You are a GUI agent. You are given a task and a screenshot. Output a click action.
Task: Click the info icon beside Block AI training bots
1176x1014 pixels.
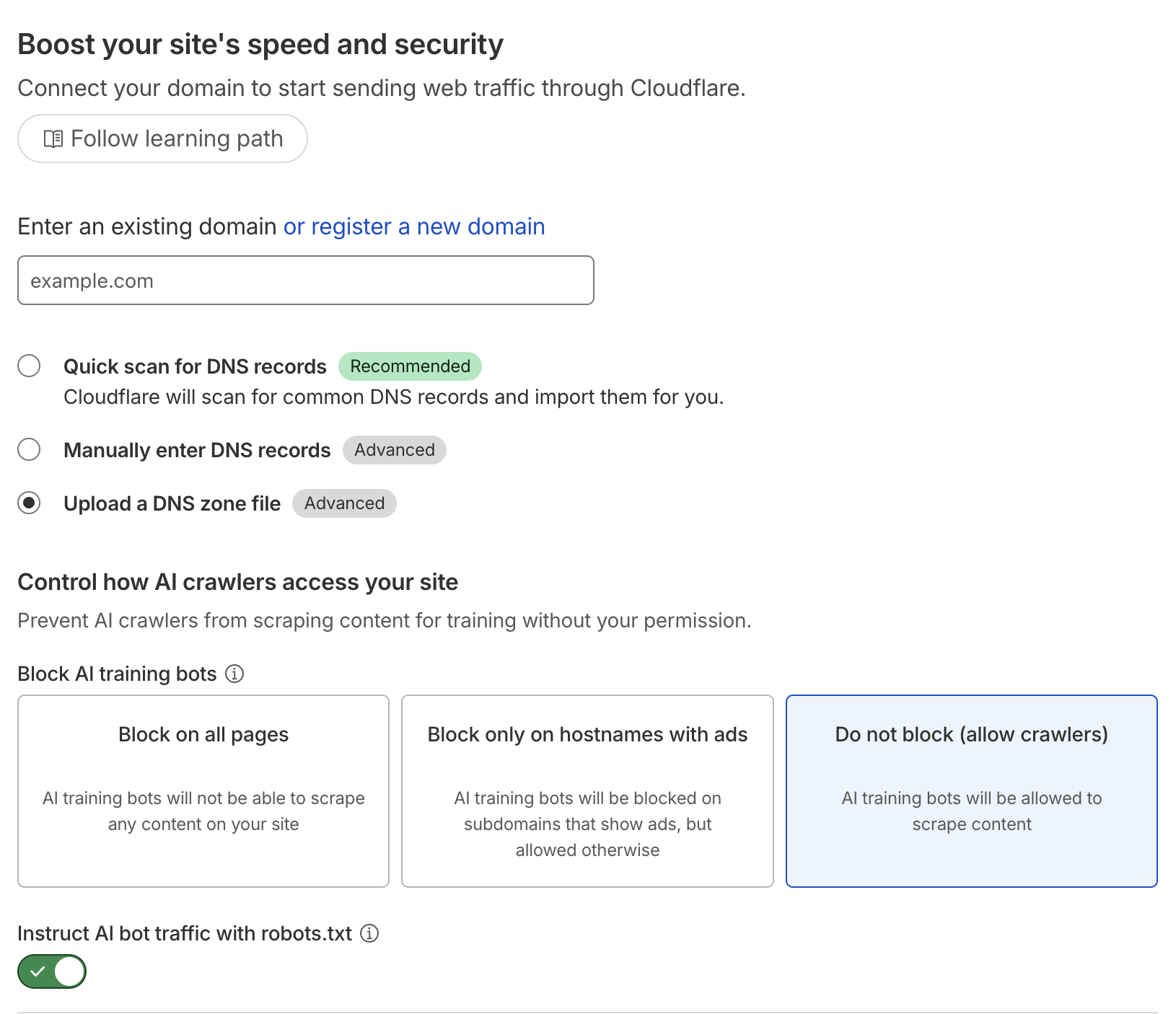[x=234, y=674]
